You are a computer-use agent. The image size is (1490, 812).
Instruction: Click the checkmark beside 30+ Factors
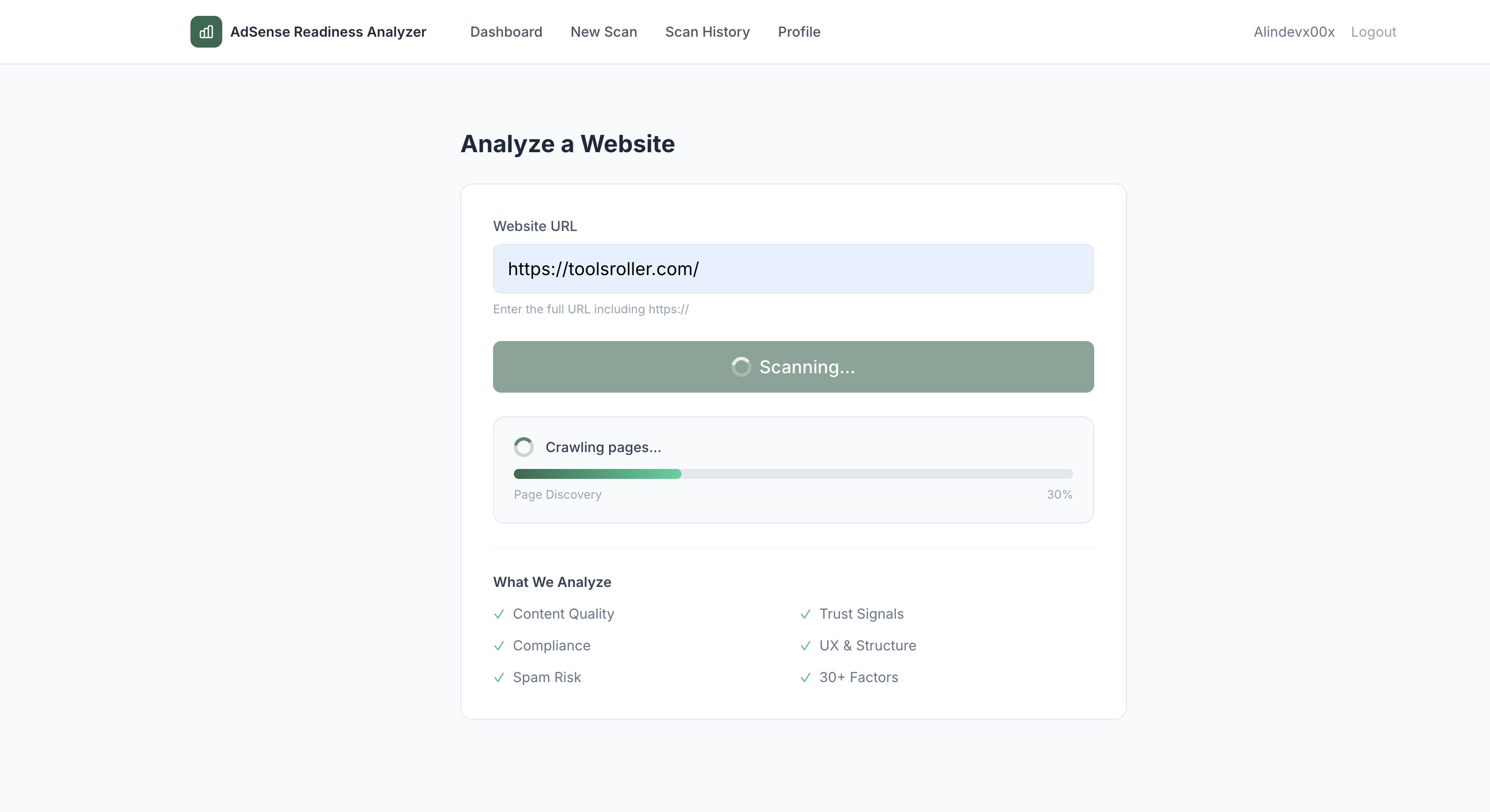[x=805, y=678]
